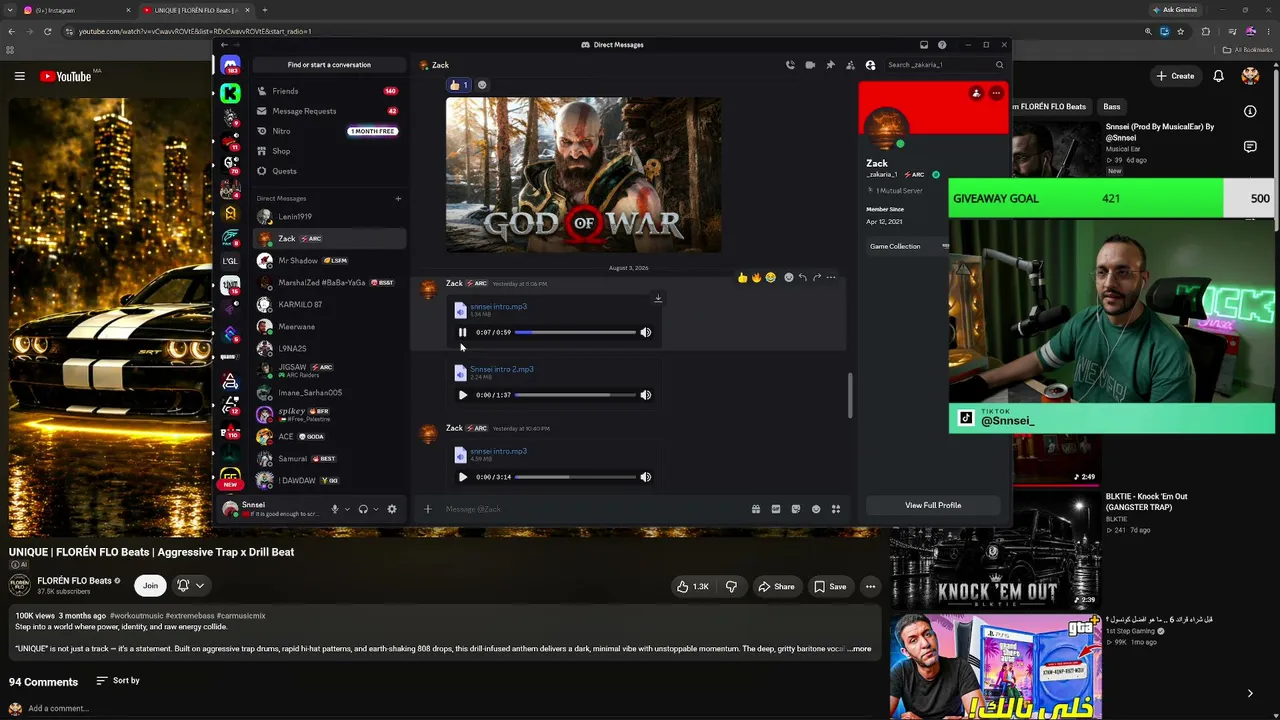The width and height of the screenshot is (1280, 720).
Task: Play the 3:14 Snnsei intro.mp3 audio
Action: coord(462,477)
